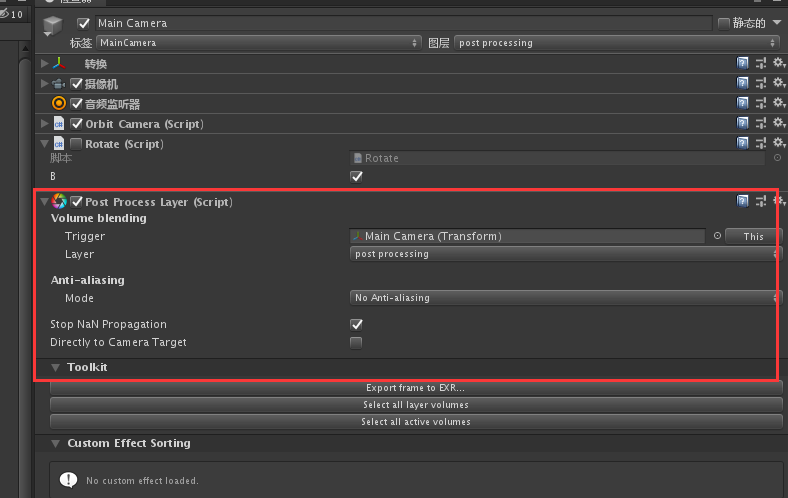Click Trigger object picker circle icon
788x498 pixels.
coord(717,236)
